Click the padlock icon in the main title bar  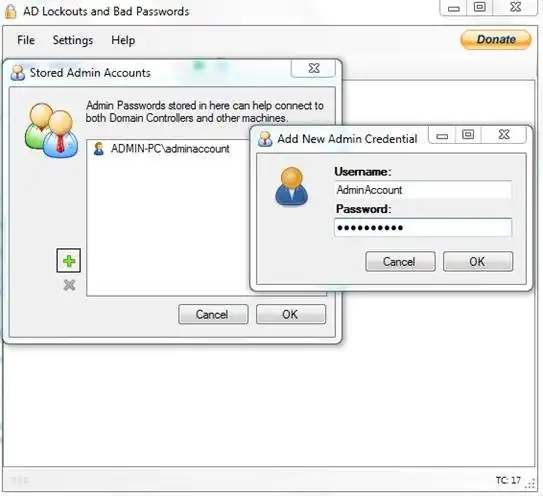[10, 11]
